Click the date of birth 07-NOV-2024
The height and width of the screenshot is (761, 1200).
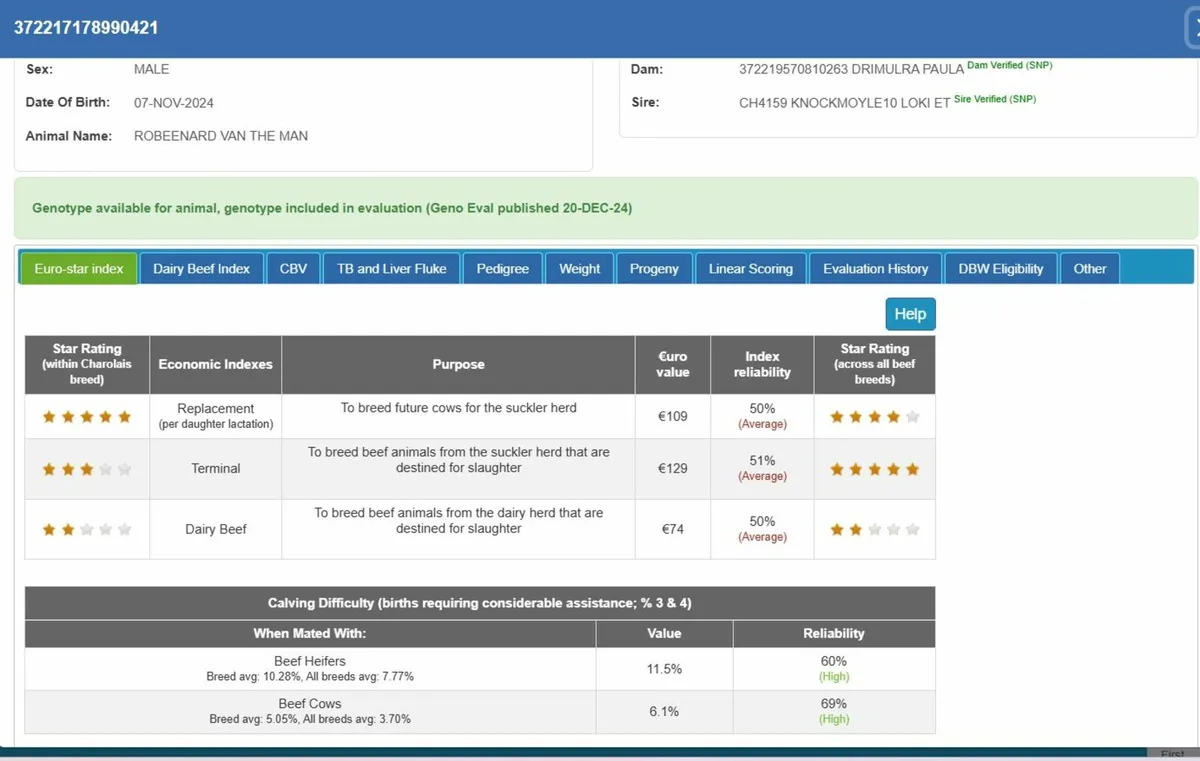[x=174, y=103]
